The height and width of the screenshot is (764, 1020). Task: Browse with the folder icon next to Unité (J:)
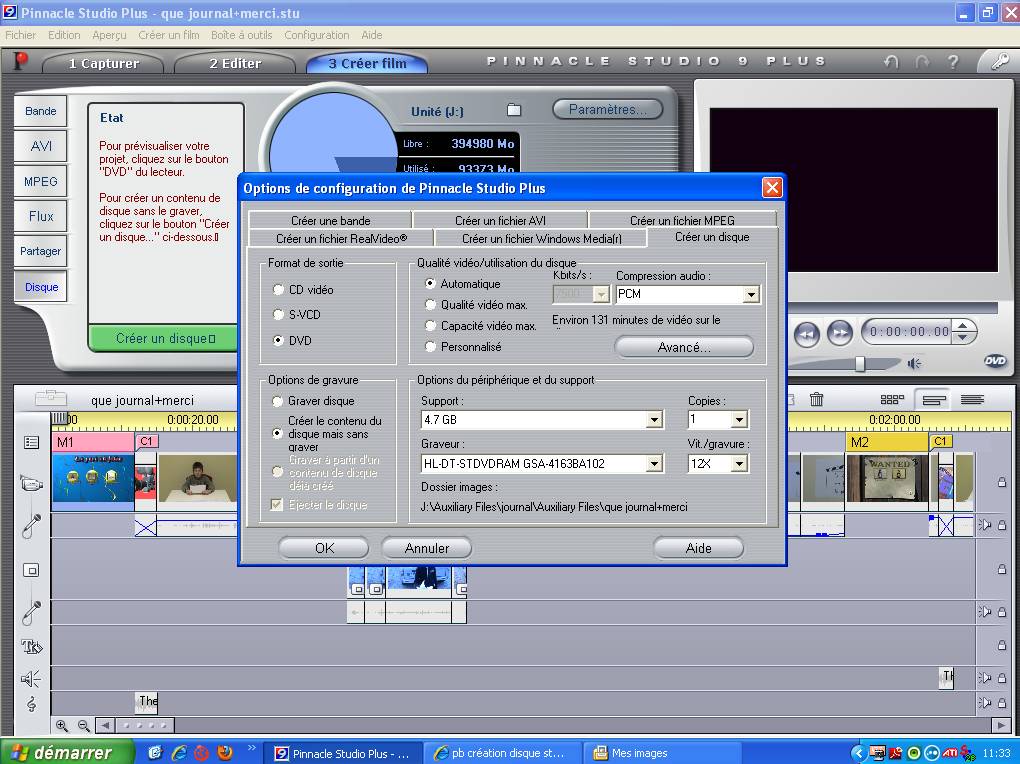514,110
